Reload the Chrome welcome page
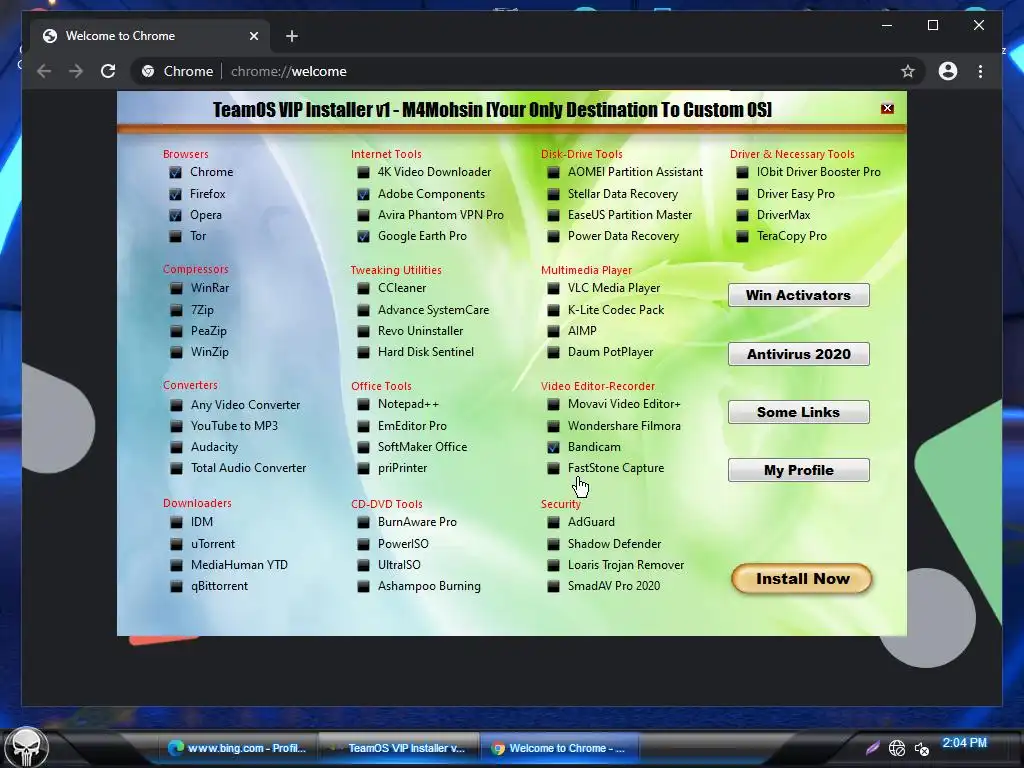 (x=108, y=71)
